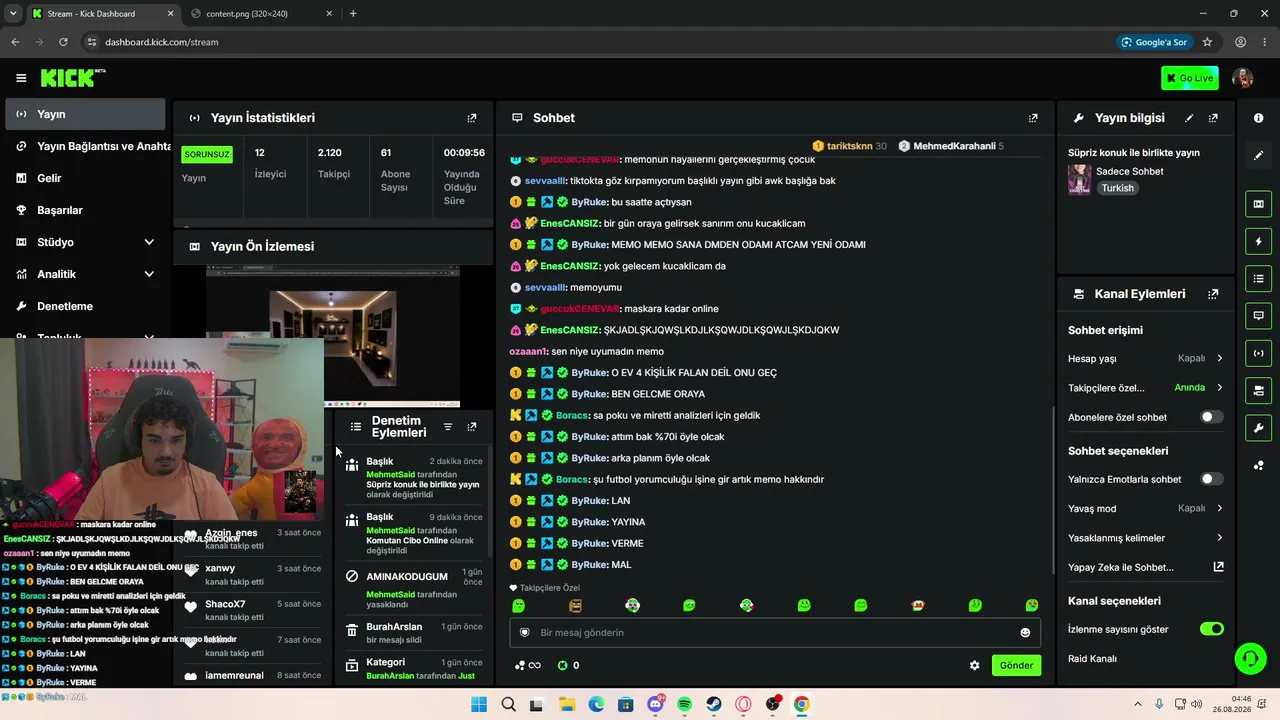Open Denetleme in sidebar
This screenshot has height=720, width=1280.
(85, 306)
